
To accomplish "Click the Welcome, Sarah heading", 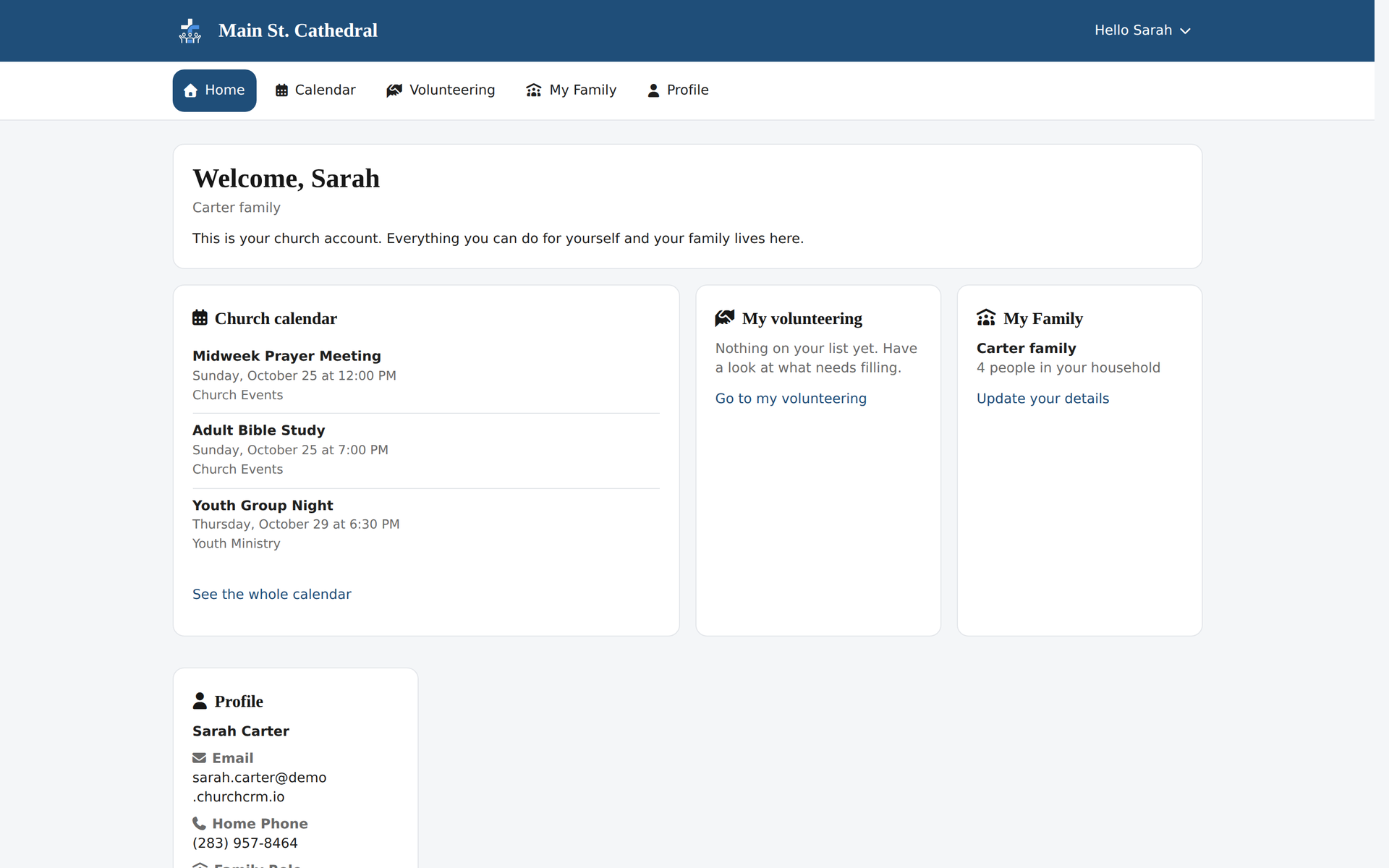I will click(286, 179).
